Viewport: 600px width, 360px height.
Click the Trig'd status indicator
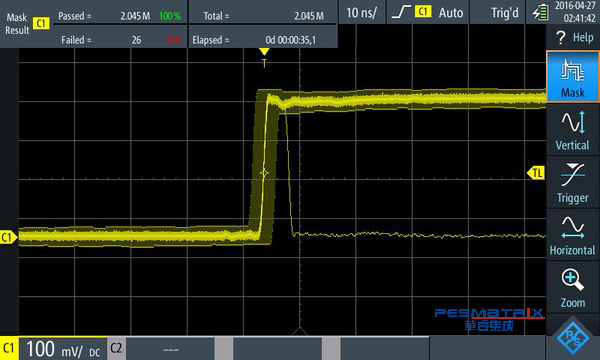pyautogui.click(x=505, y=13)
